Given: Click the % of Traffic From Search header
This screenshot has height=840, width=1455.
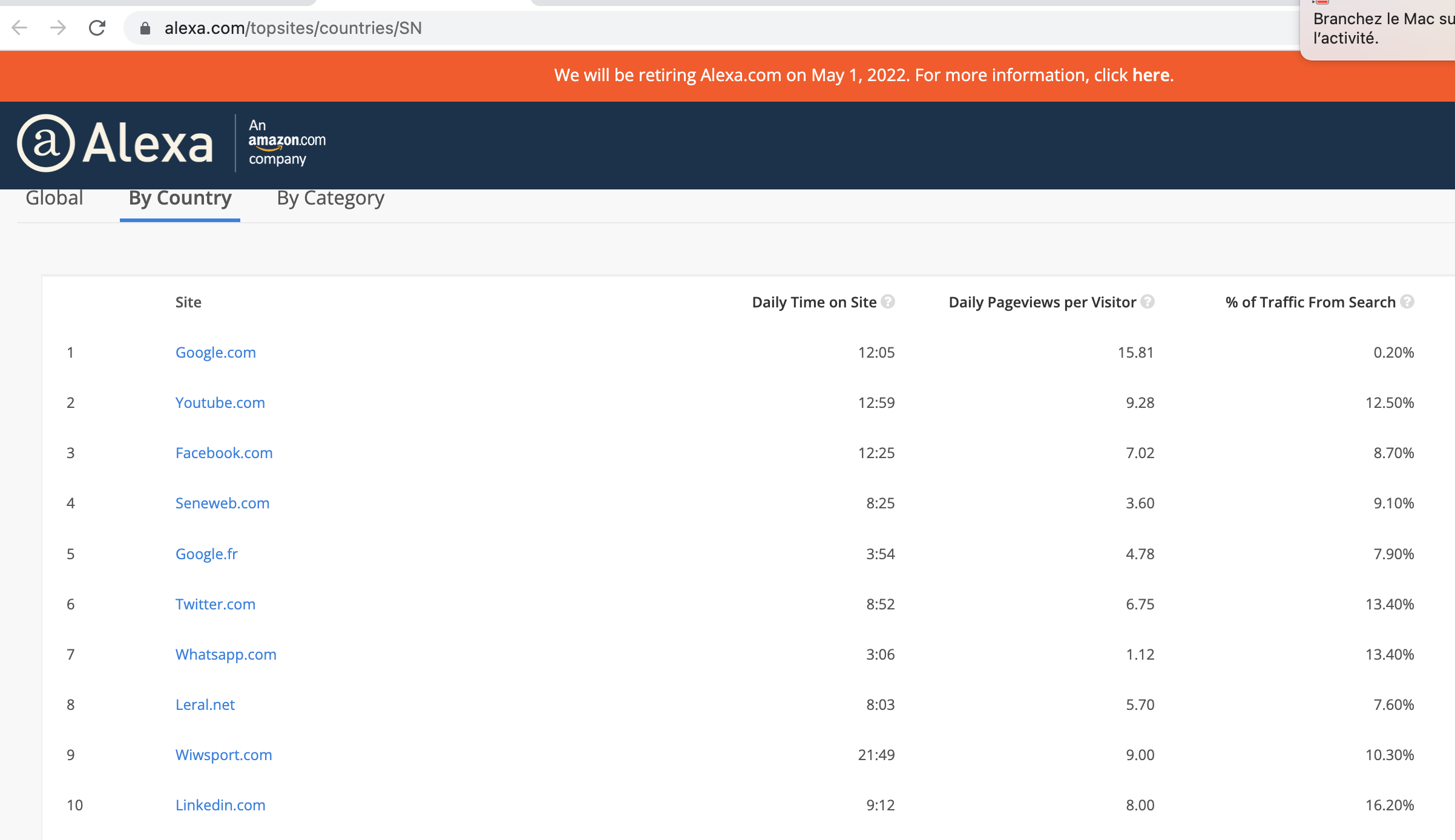Looking at the screenshot, I should (1310, 302).
